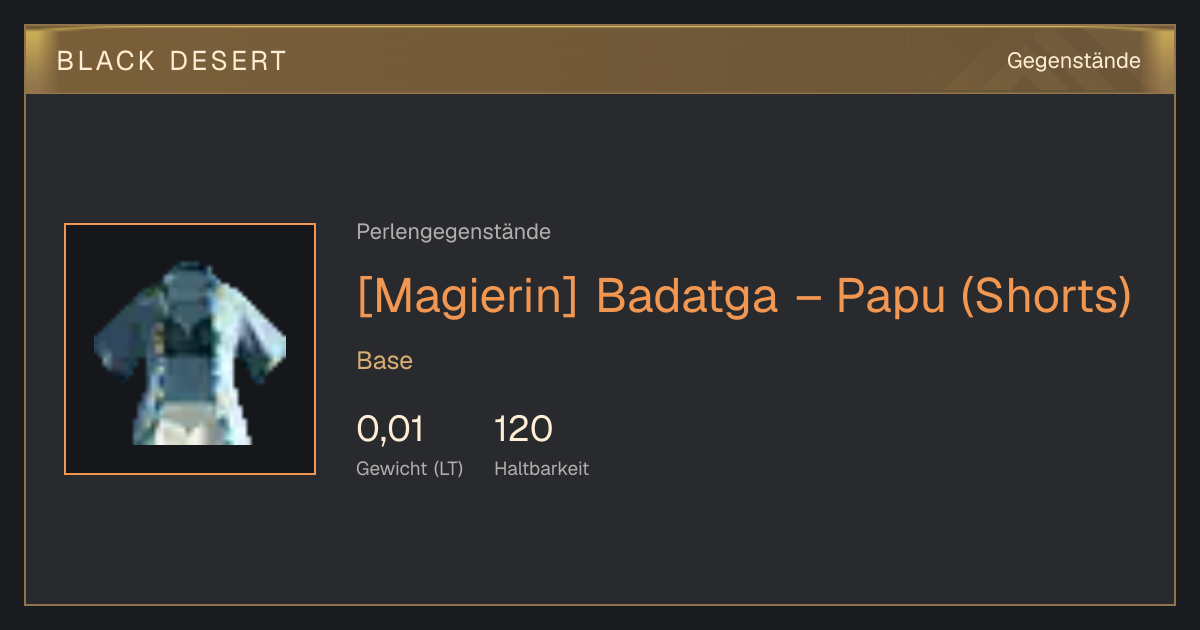
Task: Click the word BLACK in the header
Action: pos(106,61)
